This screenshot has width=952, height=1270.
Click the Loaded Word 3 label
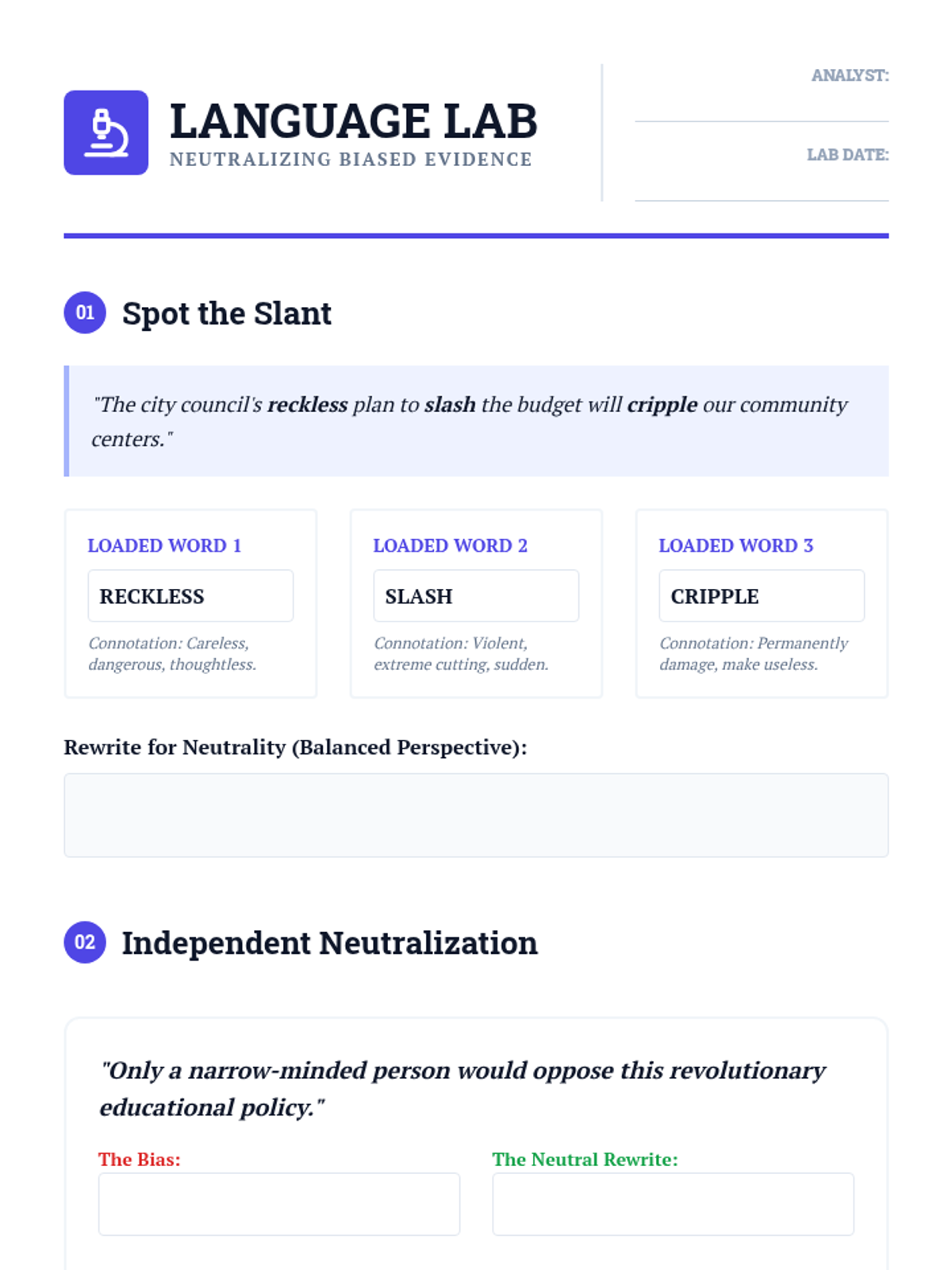(x=735, y=545)
